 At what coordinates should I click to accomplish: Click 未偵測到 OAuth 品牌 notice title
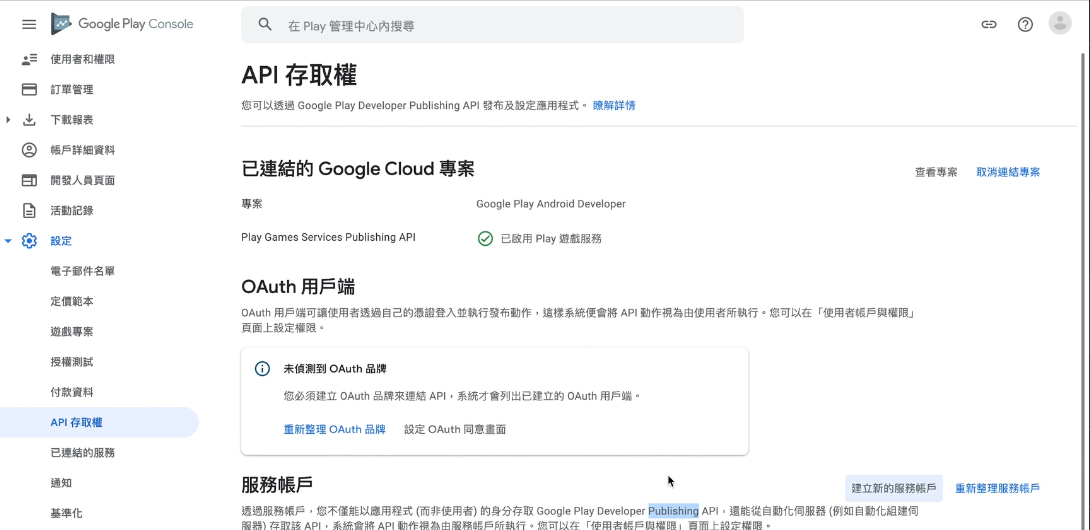[334, 369]
